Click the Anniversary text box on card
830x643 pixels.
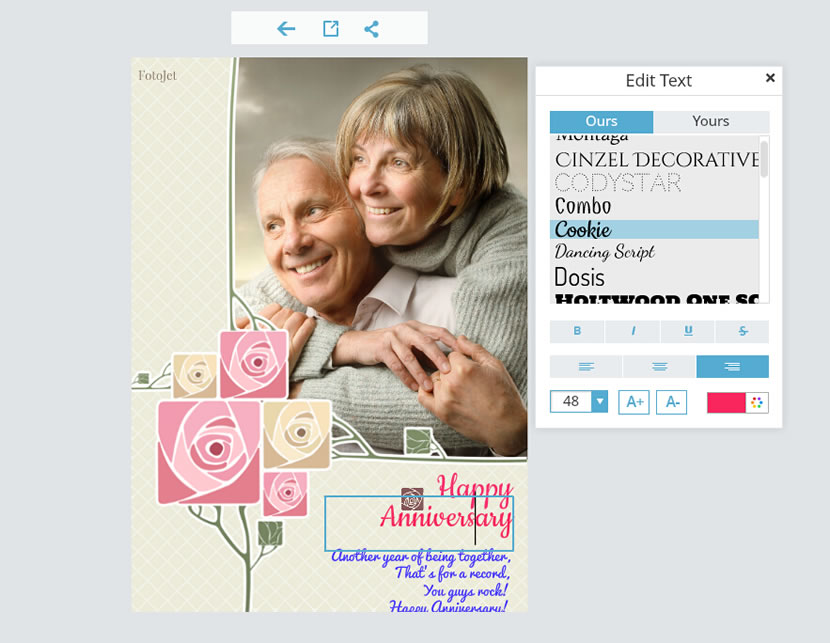pyautogui.click(x=419, y=523)
